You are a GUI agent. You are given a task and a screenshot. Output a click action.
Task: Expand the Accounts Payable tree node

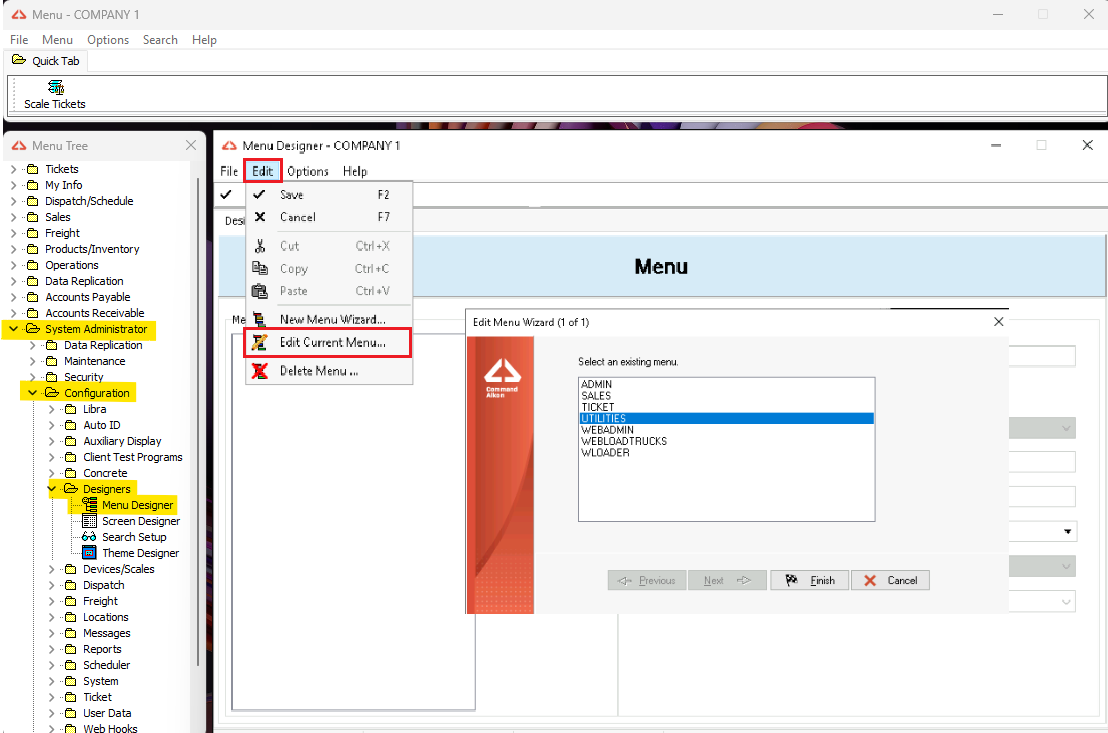click(13, 297)
